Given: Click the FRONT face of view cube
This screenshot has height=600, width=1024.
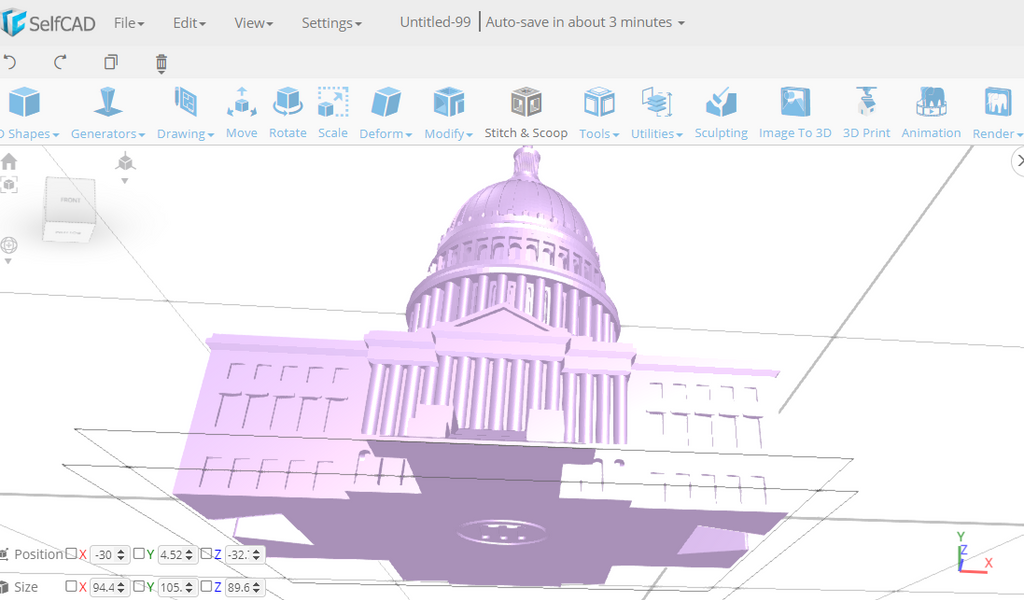Looking at the screenshot, I should pyautogui.click(x=71, y=200).
